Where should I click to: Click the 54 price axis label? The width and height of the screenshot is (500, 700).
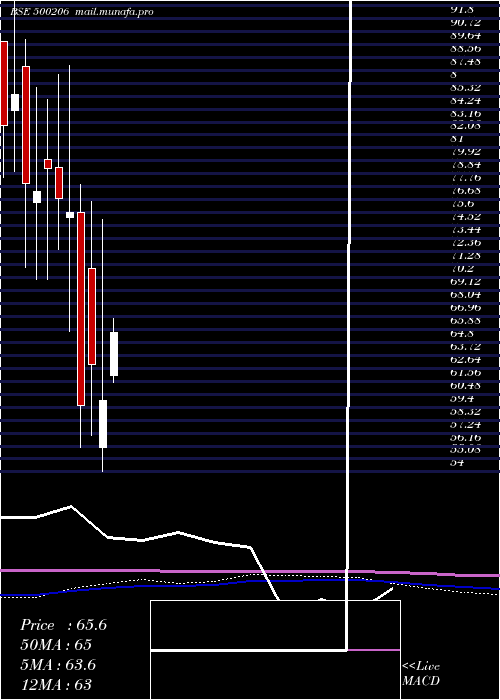[x=457, y=463]
